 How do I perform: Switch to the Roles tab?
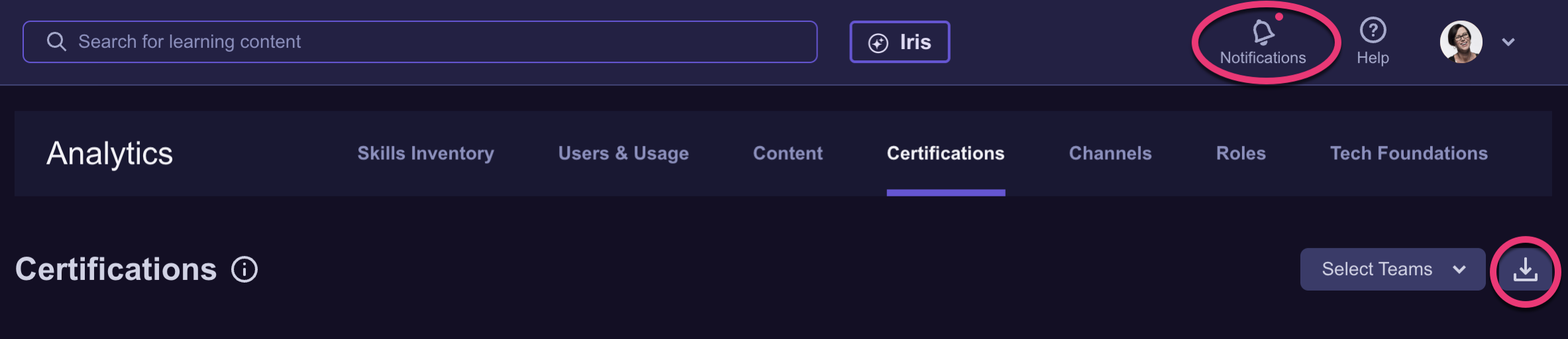coord(1241,153)
